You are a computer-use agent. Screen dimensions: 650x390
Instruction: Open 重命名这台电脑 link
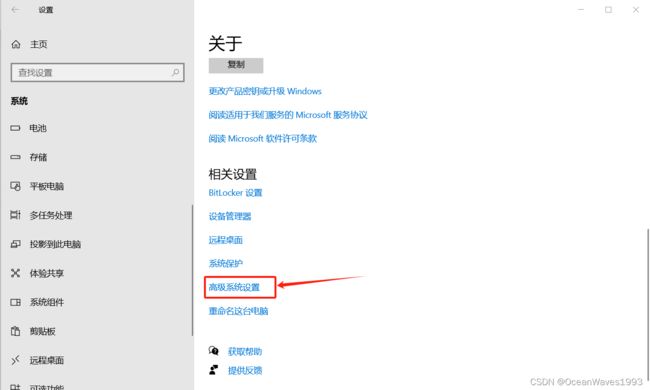tap(238, 311)
